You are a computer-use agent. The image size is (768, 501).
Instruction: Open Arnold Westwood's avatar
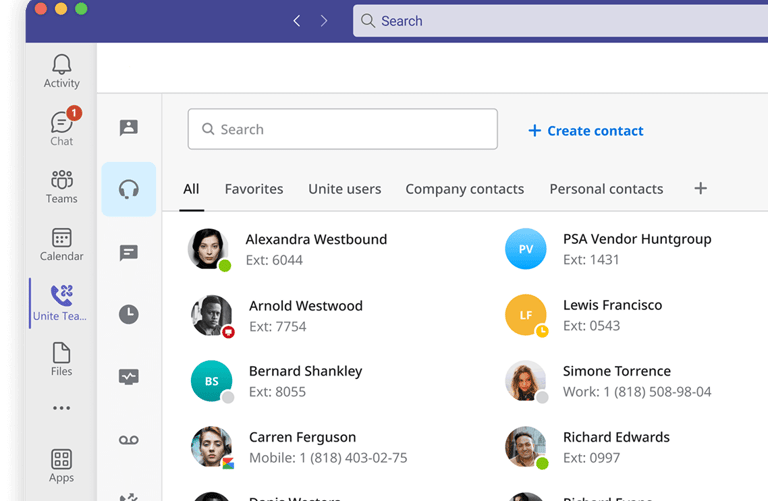click(212, 315)
